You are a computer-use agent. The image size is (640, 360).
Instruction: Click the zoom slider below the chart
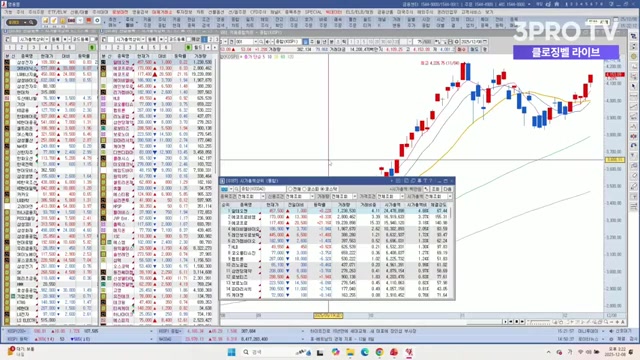point(539,322)
